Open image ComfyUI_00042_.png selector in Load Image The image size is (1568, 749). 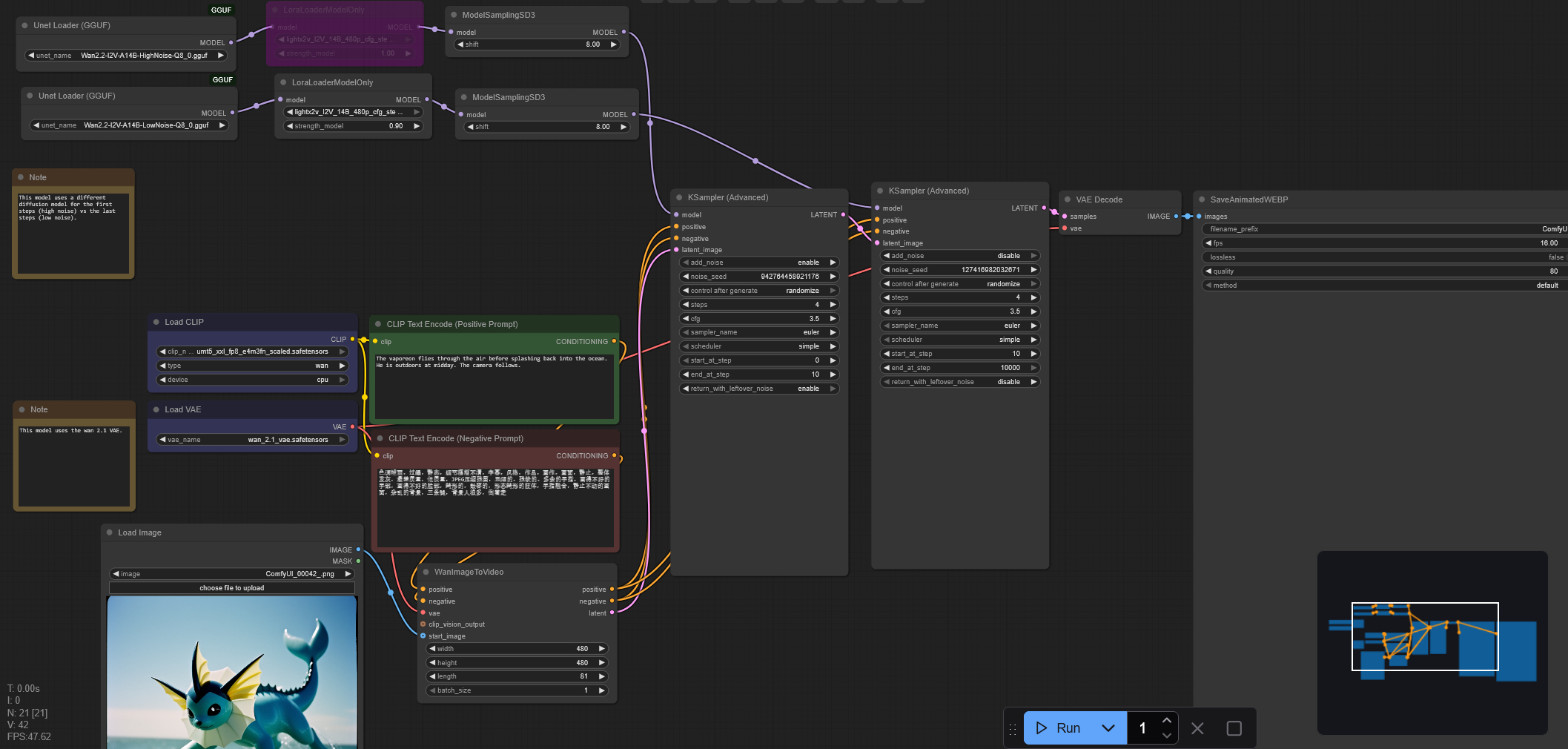[x=232, y=574]
